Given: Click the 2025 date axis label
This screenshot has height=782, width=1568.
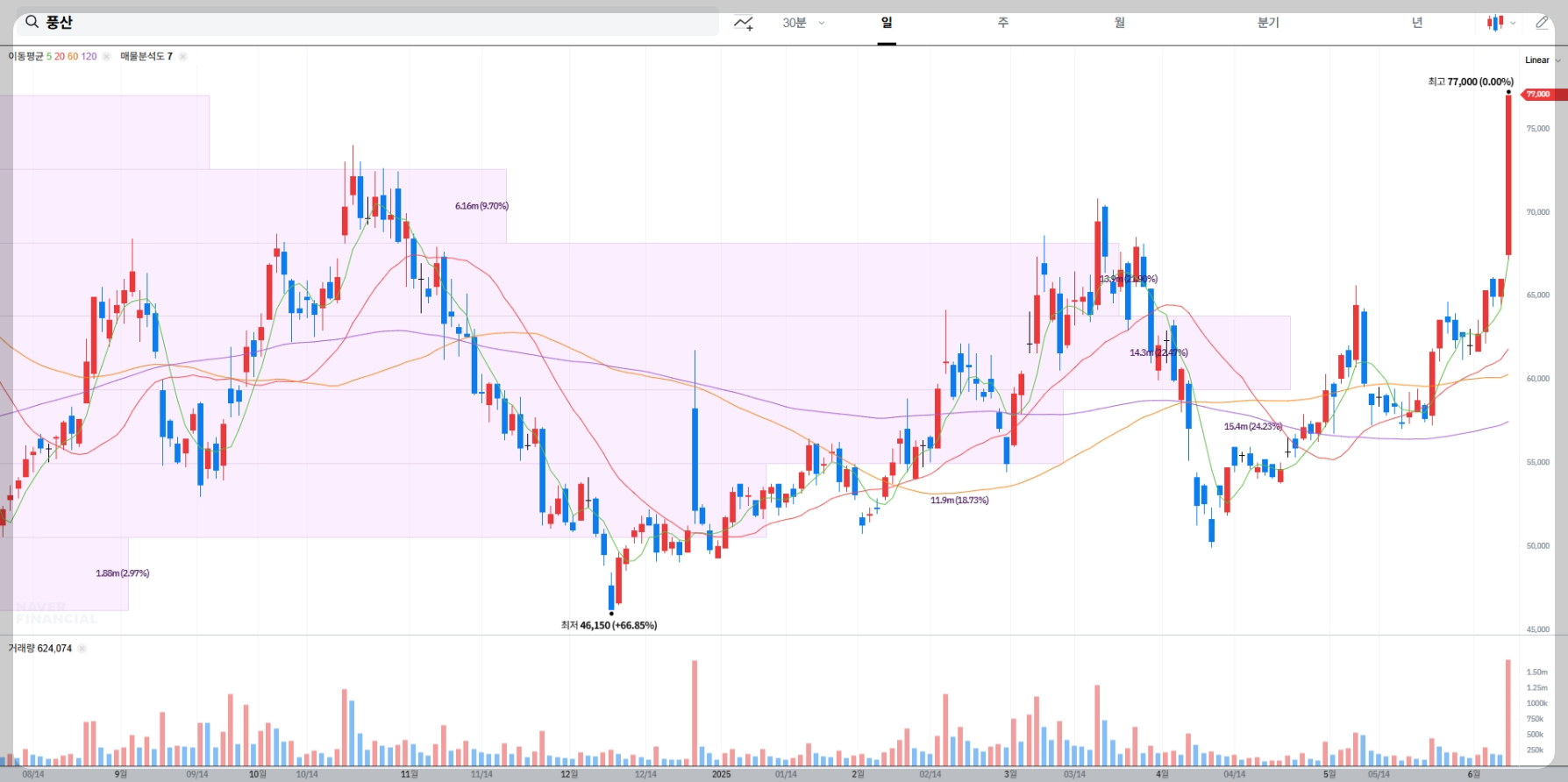Looking at the screenshot, I should pos(721,774).
